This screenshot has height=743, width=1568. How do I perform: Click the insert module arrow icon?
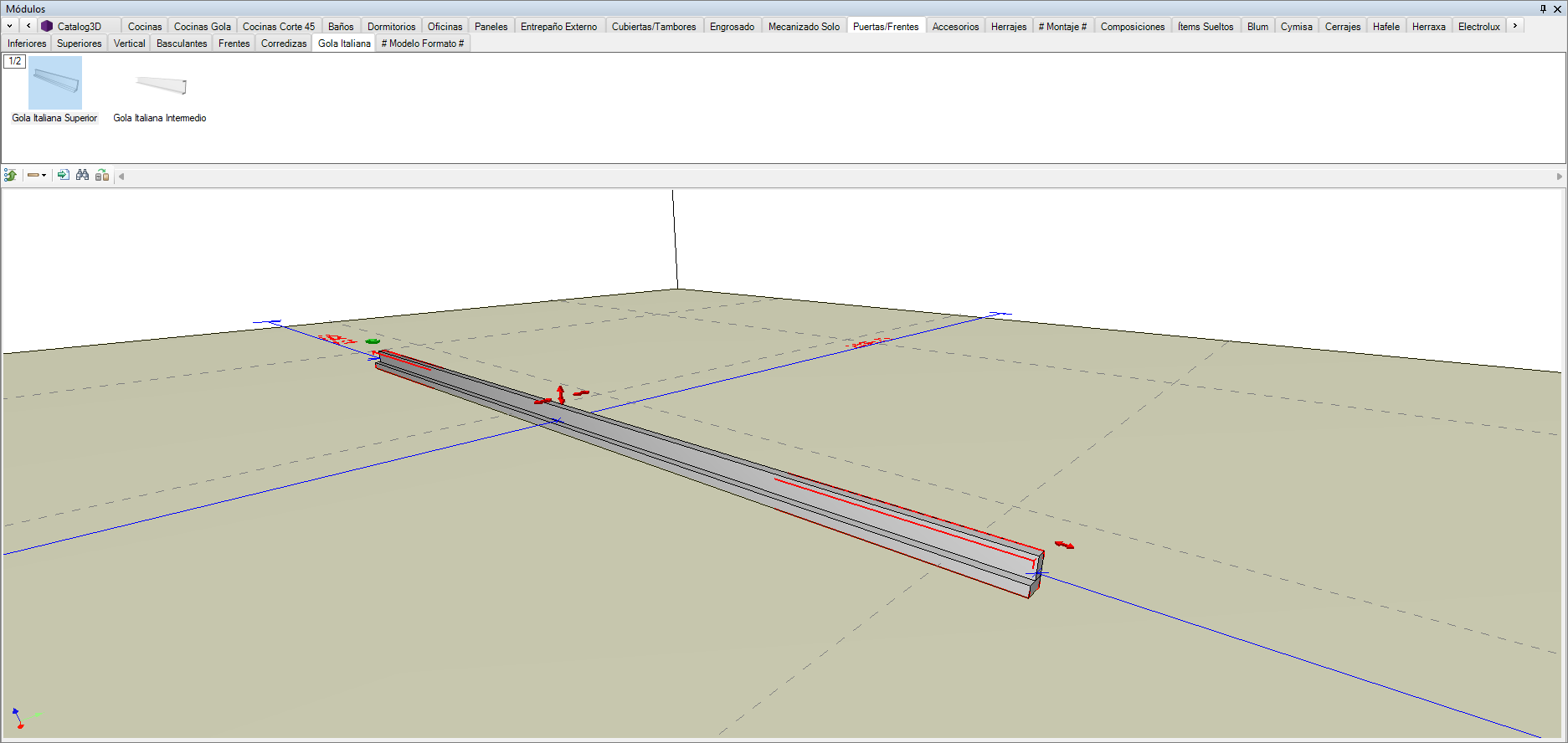64,175
